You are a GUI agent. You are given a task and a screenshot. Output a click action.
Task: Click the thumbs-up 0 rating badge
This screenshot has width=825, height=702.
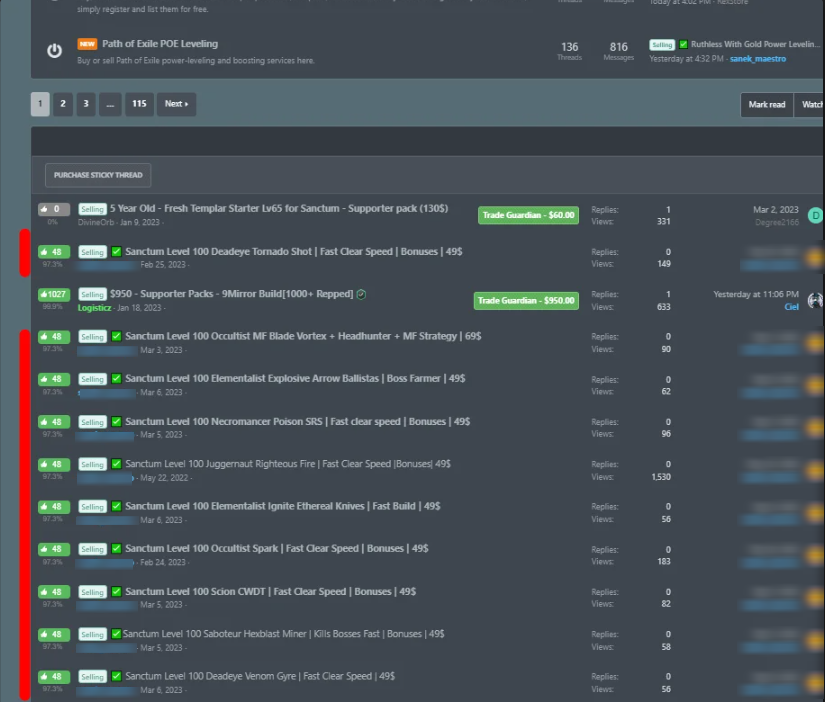[54, 209]
